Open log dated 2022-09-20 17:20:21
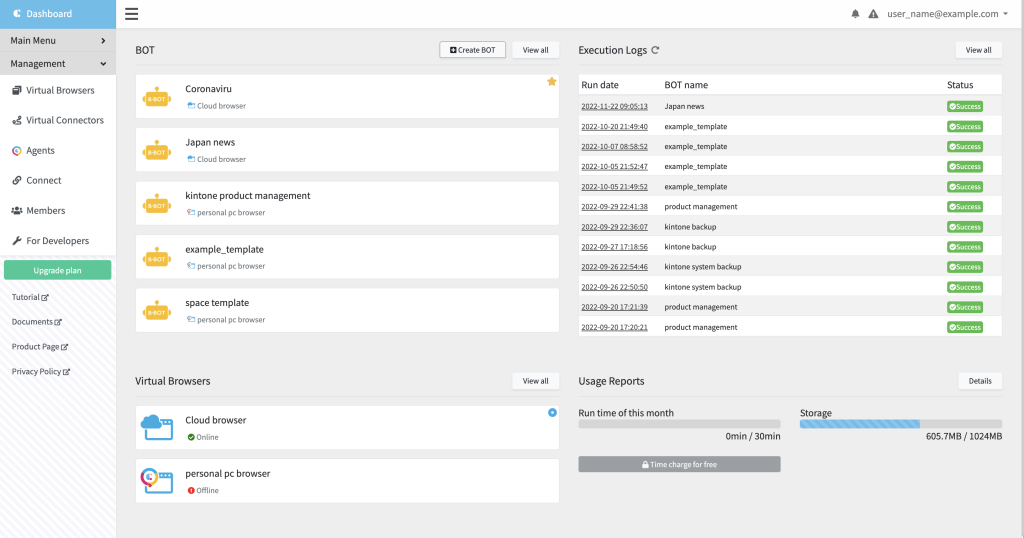The image size is (1024, 538). point(615,327)
